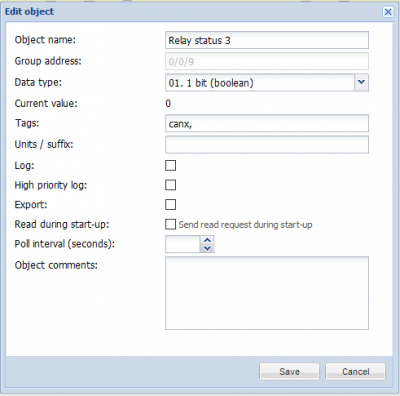Click the "Poll interval (seconds):" label
Image resolution: width=400 pixels, height=396 pixels.
pyautogui.click(x=64, y=244)
